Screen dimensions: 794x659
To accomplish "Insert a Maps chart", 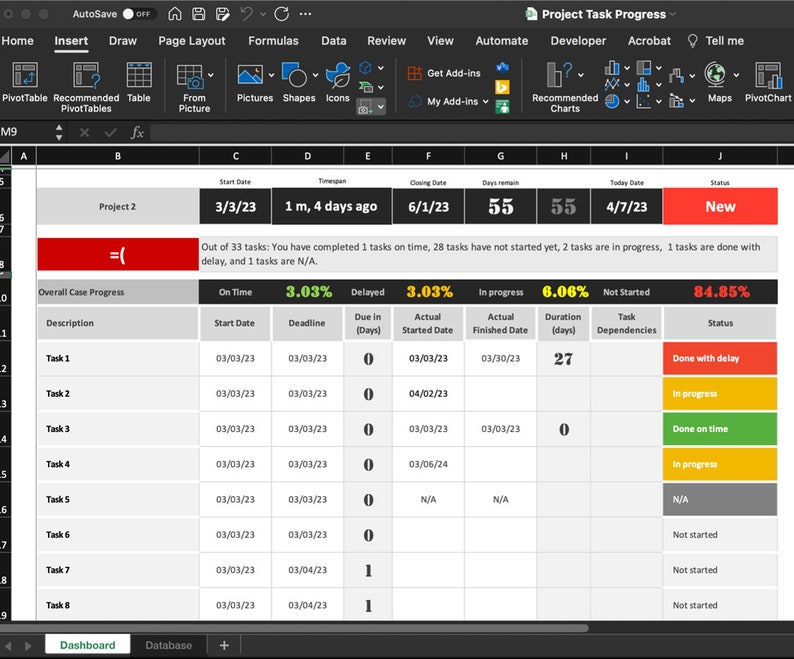I will click(x=720, y=82).
